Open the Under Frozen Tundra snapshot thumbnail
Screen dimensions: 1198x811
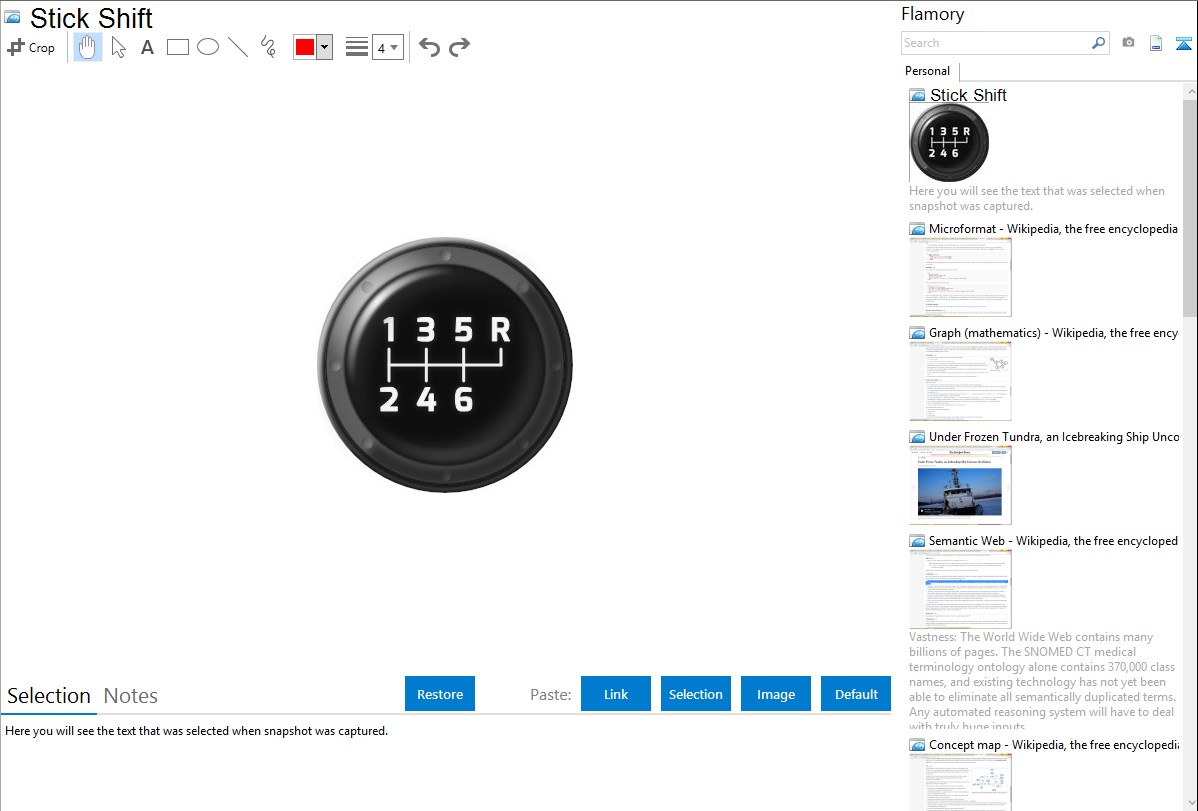point(960,485)
